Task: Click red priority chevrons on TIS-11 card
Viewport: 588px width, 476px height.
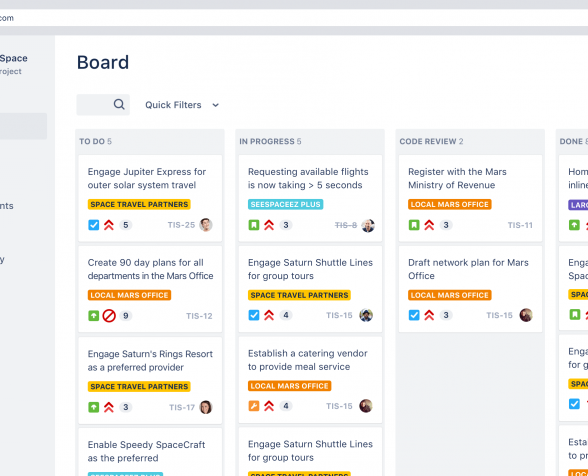Action: pyautogui.click(x=429, y=225)
